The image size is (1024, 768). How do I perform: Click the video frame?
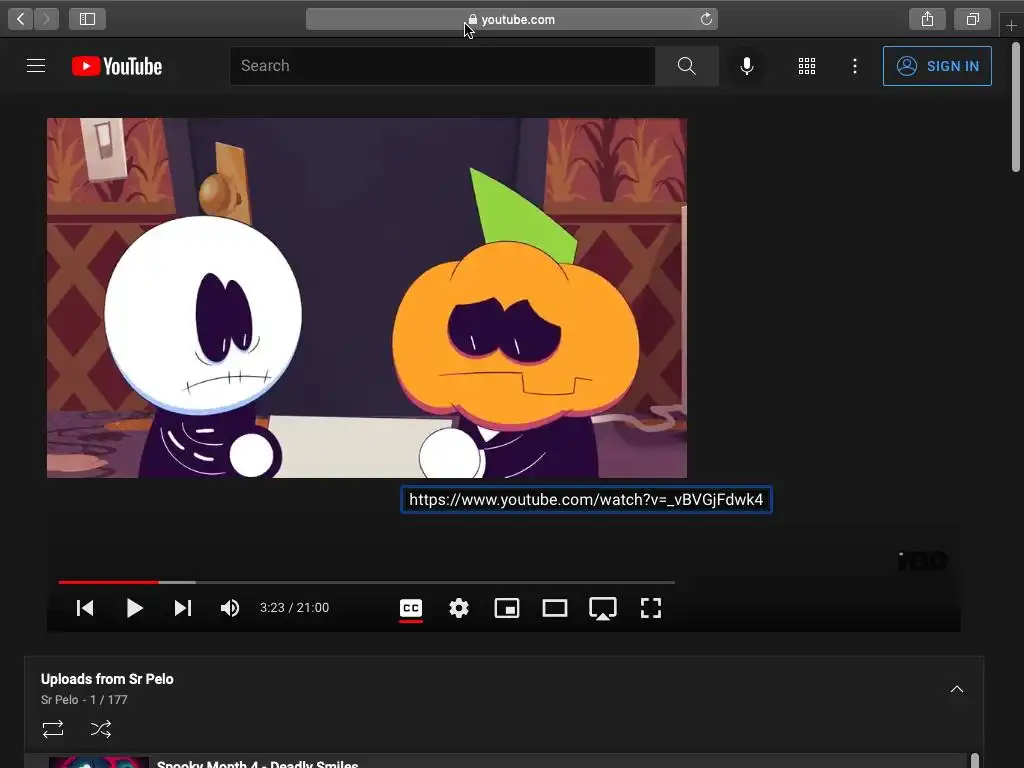coord(366,298)
